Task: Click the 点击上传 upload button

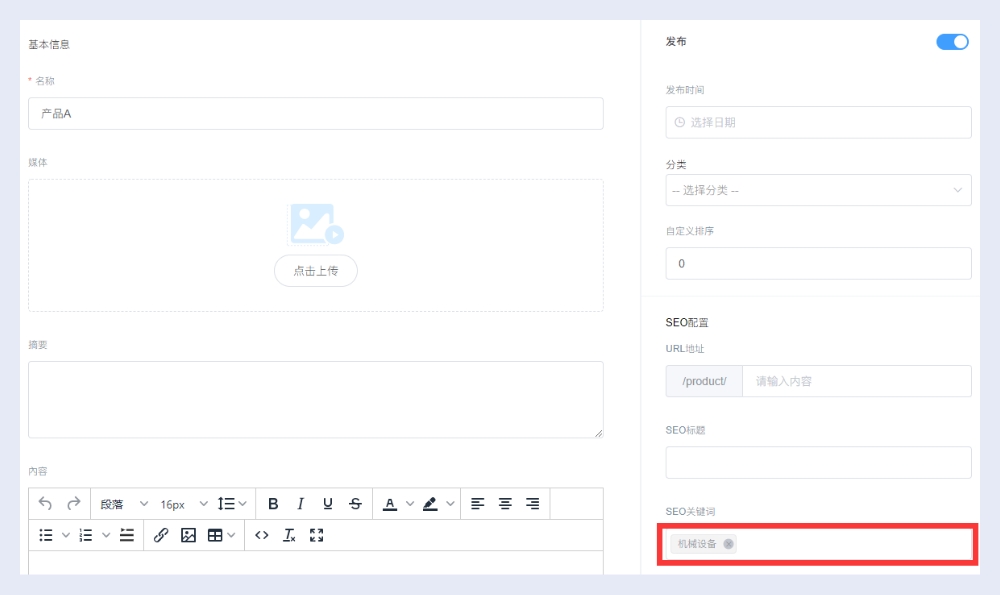Action: tap(315, 271)
